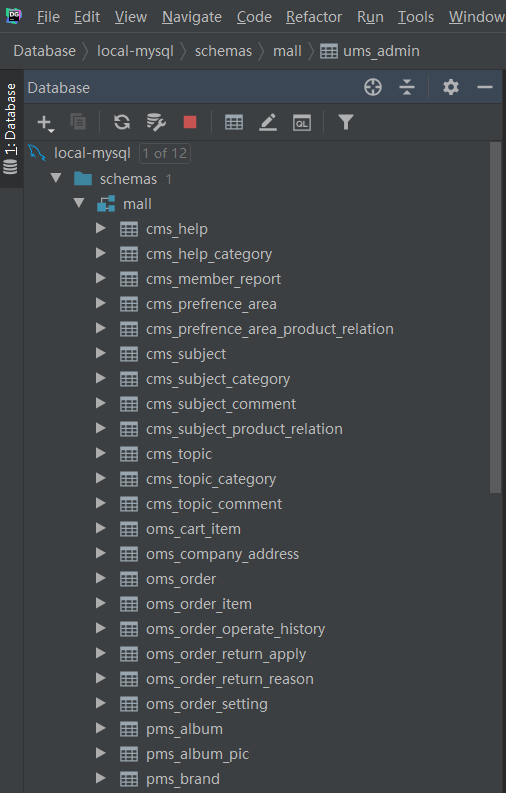
Task: Click the Refresh icon in Database toolbar
Action: click(x=122, y=122)
